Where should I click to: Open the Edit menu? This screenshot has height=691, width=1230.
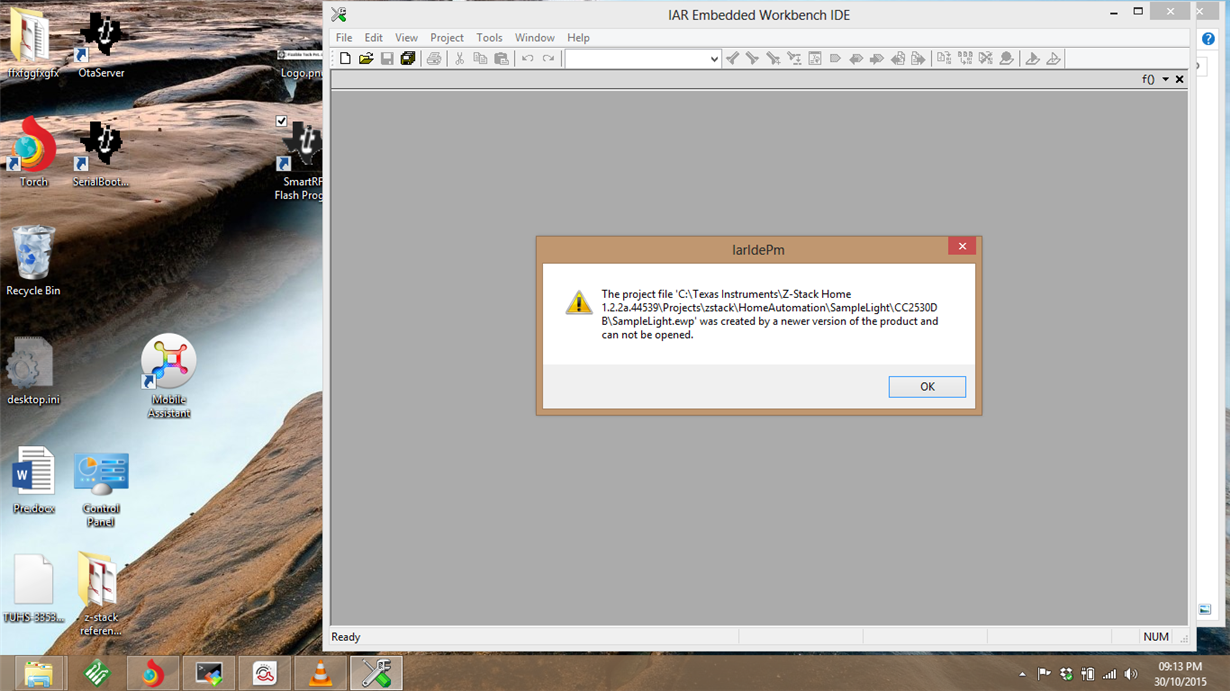374,38
